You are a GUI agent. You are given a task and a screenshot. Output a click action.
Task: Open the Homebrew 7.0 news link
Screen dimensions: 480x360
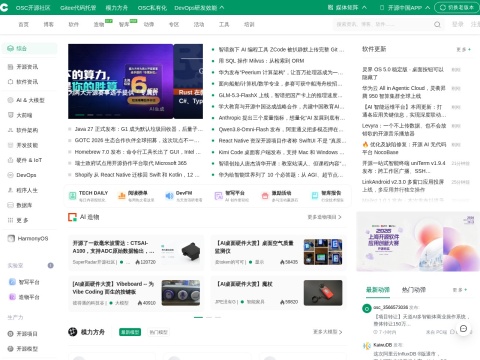138,152
